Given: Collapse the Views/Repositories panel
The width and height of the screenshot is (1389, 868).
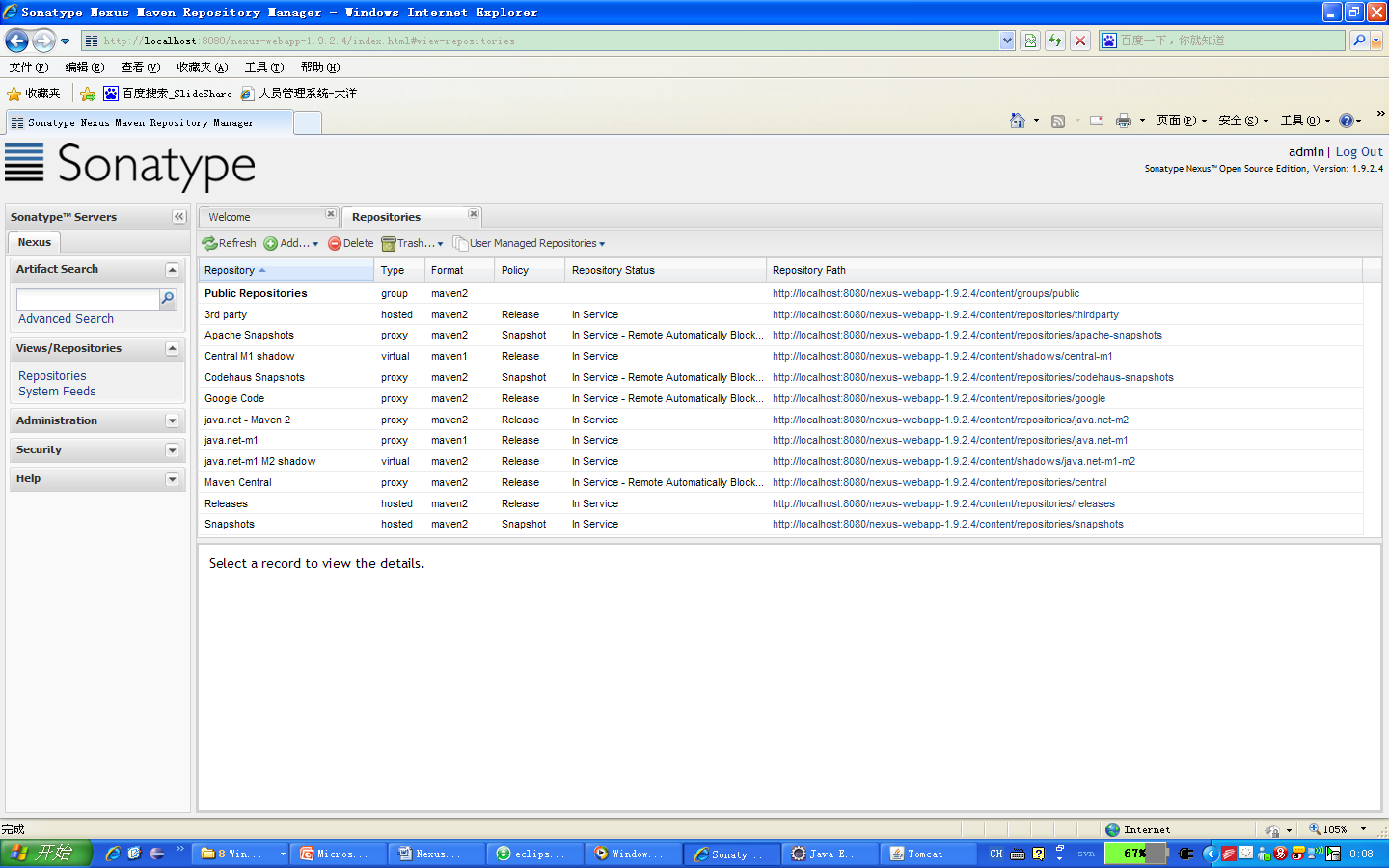Looking at the screenshot, I should (x=172, y=349).
